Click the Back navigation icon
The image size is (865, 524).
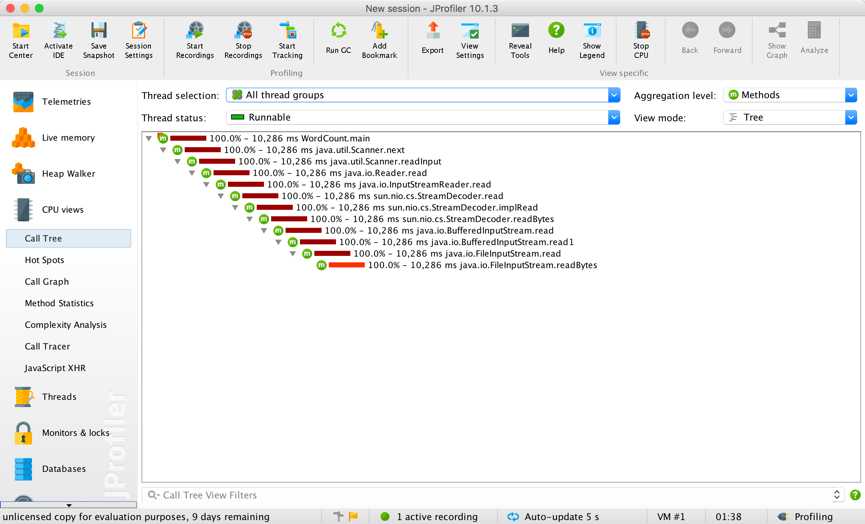click(x=690, y=38)
